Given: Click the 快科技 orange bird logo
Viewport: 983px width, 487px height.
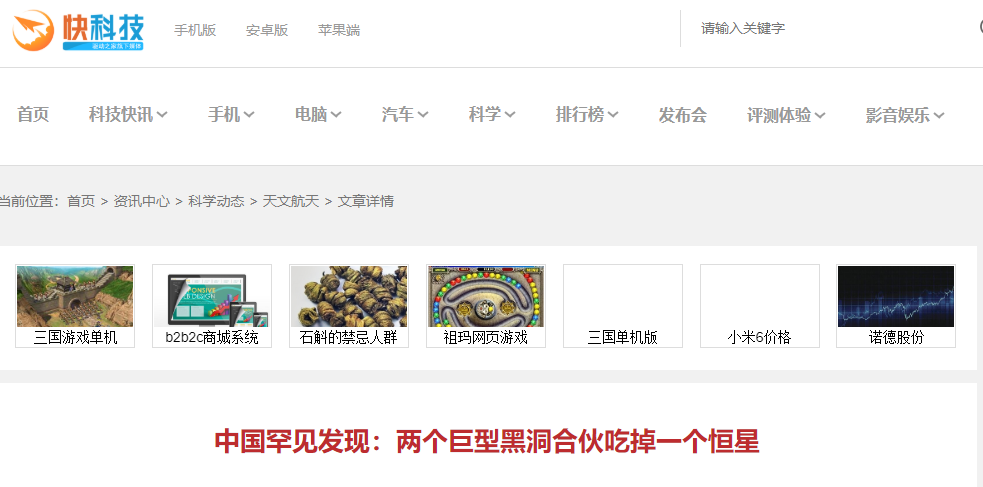Looking at the screenshot, I should pyautogui.click(x=33, y=30).
